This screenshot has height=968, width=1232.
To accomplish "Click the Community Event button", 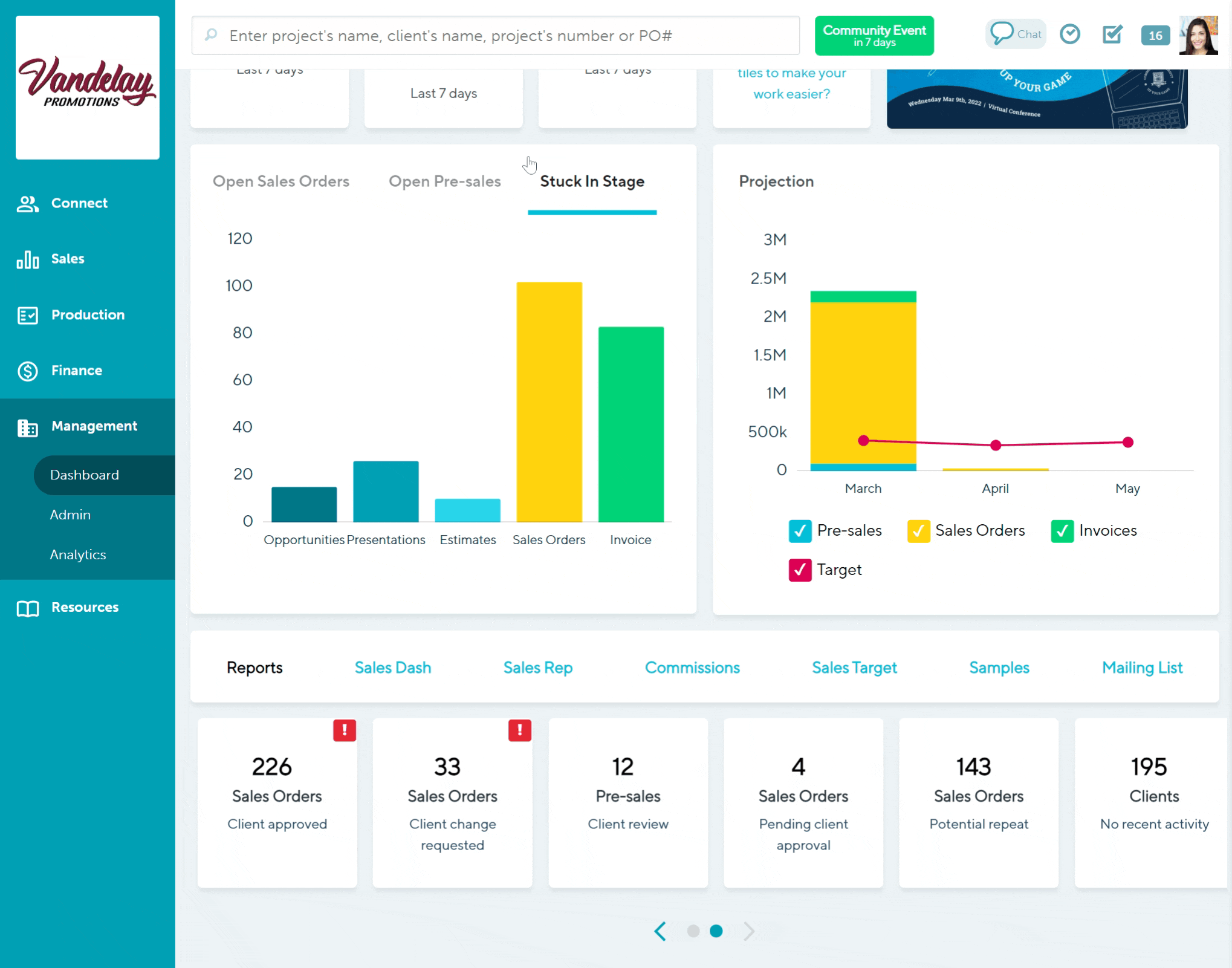I will click(874, 36).
